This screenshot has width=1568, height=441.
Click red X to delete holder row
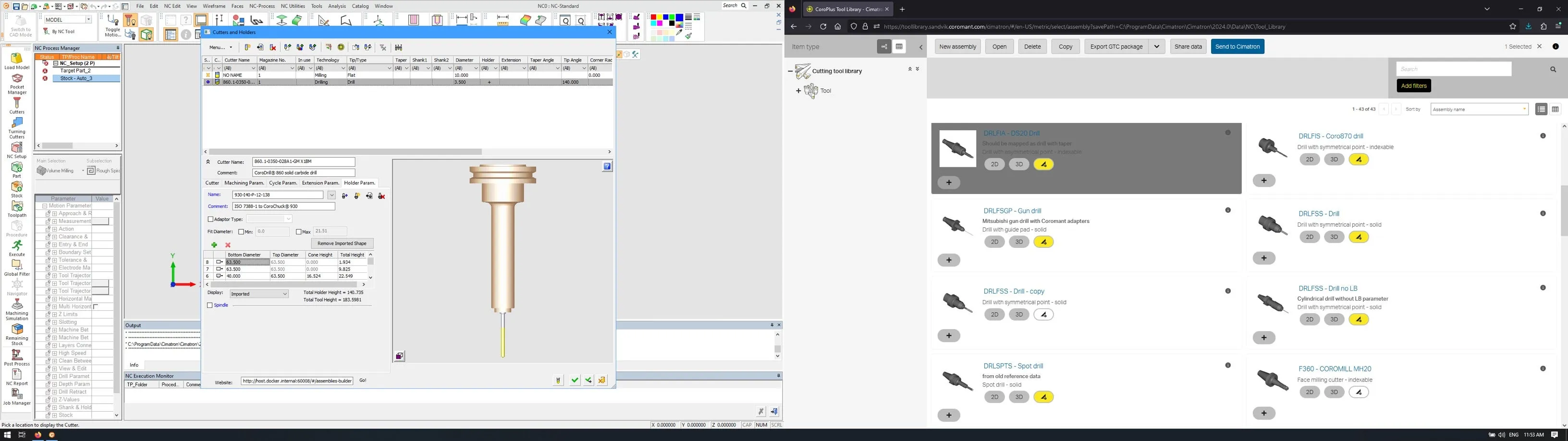228,245
